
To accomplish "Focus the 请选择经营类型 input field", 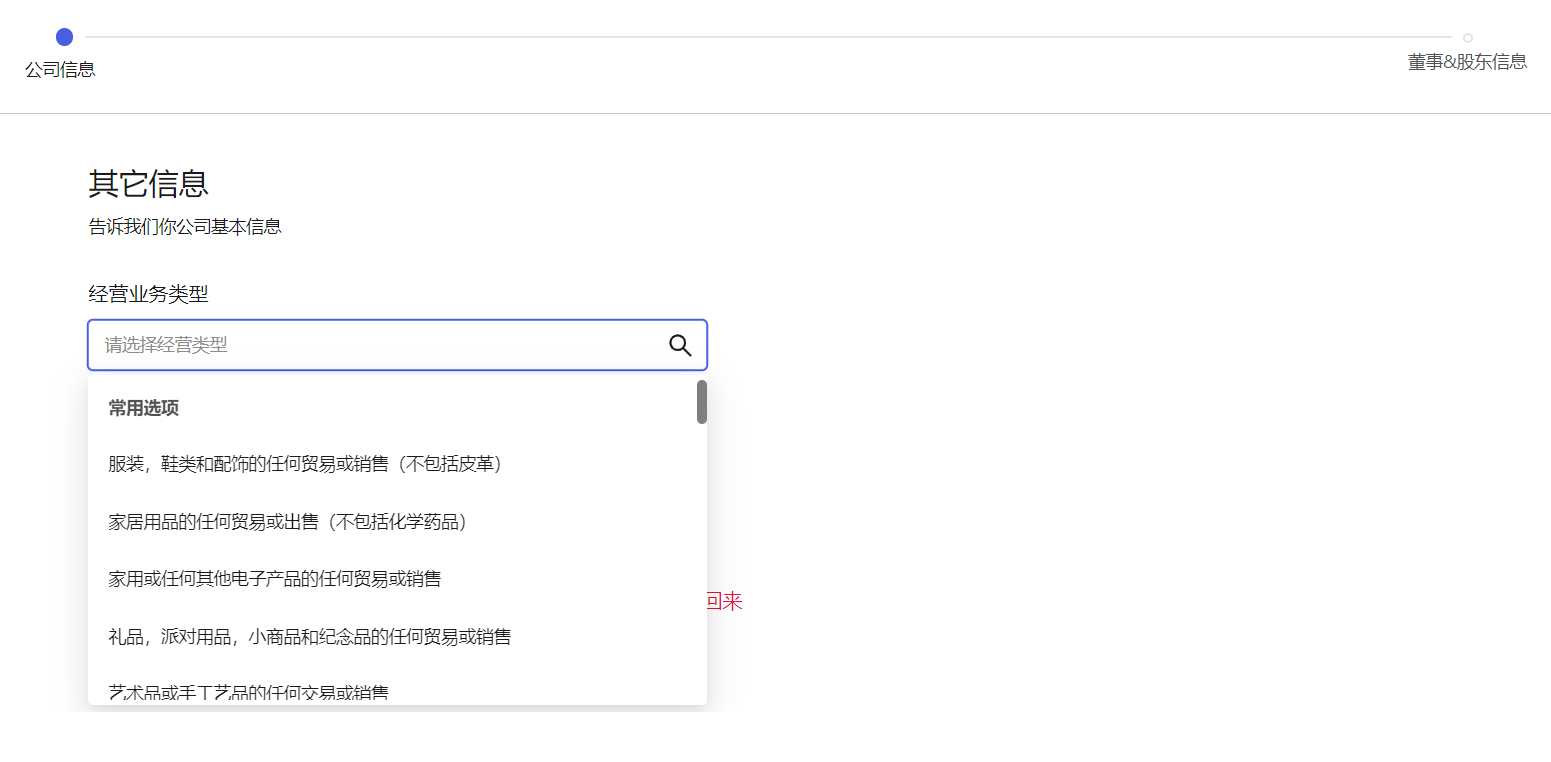I will [x=380, y=345].
